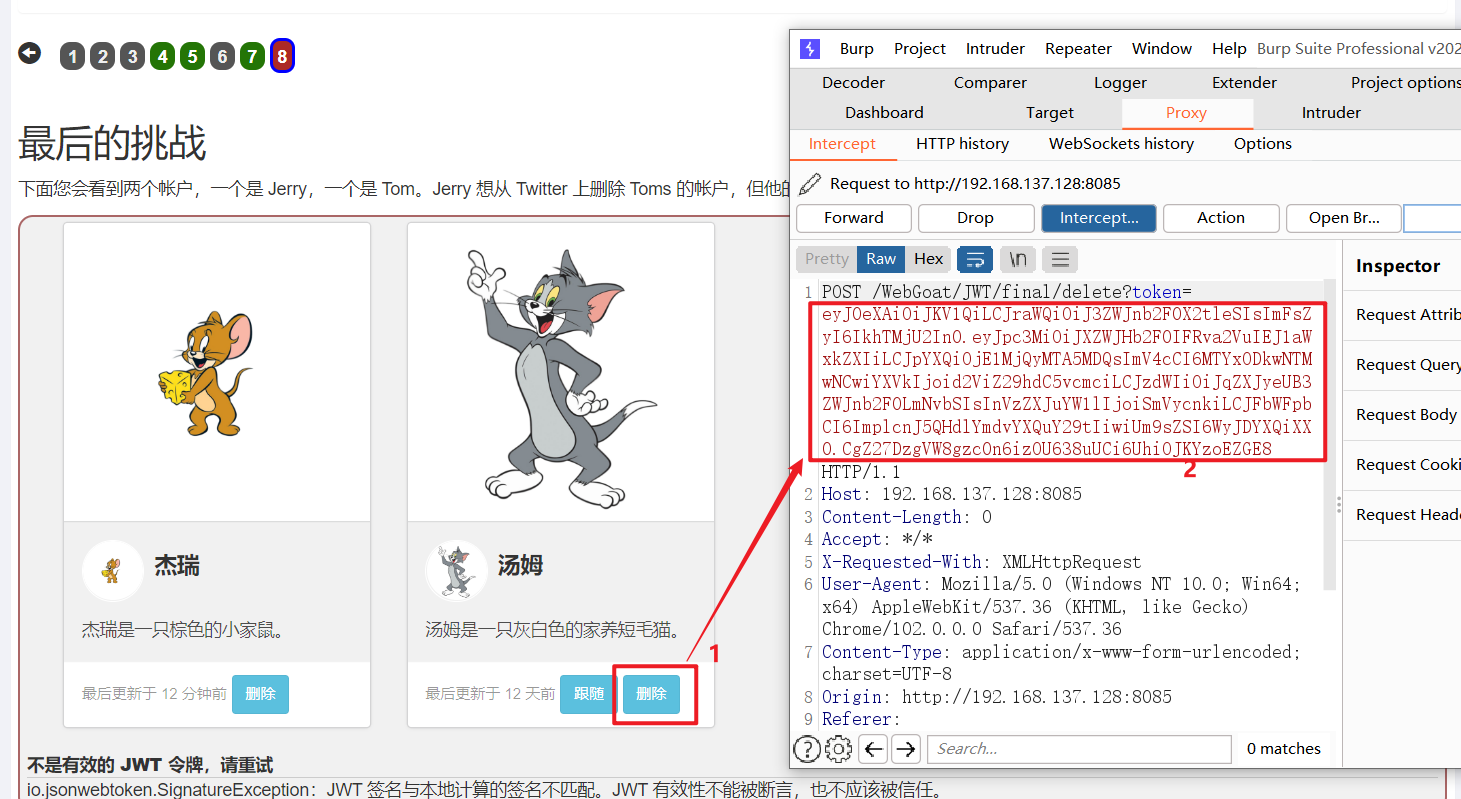The width and height of the screenshot is (1461, 799).
Task: Switch message view to Pretty
Action: coord(827,259)
